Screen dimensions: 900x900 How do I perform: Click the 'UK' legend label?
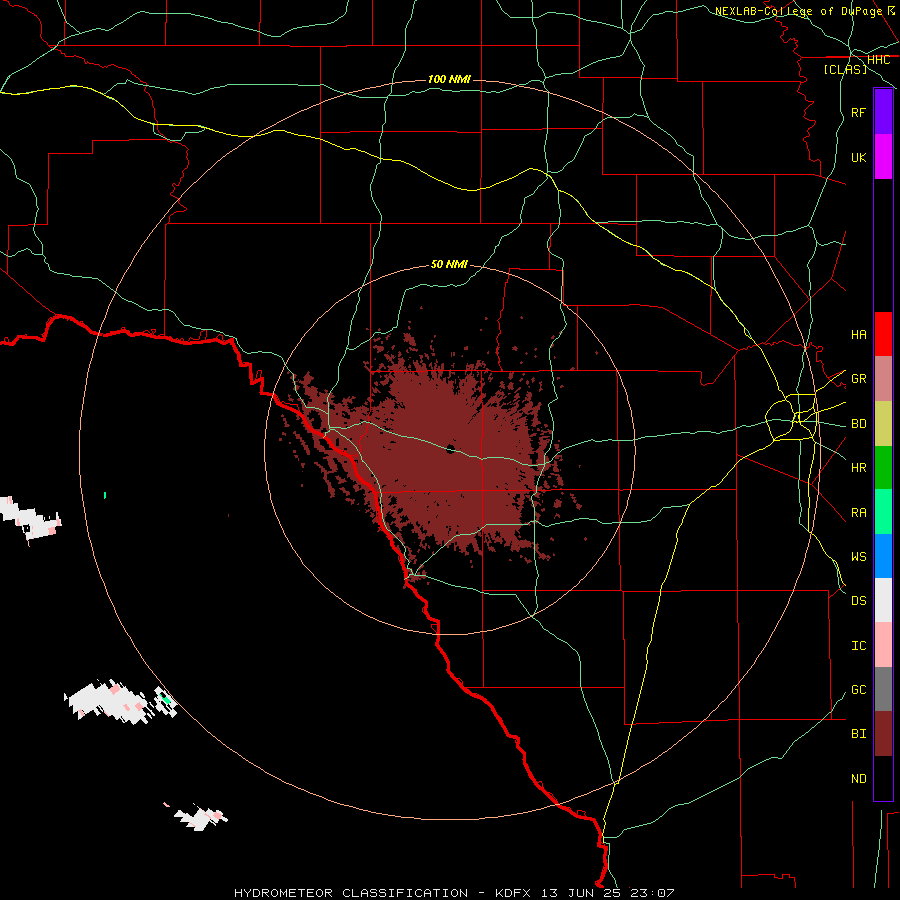858,157
